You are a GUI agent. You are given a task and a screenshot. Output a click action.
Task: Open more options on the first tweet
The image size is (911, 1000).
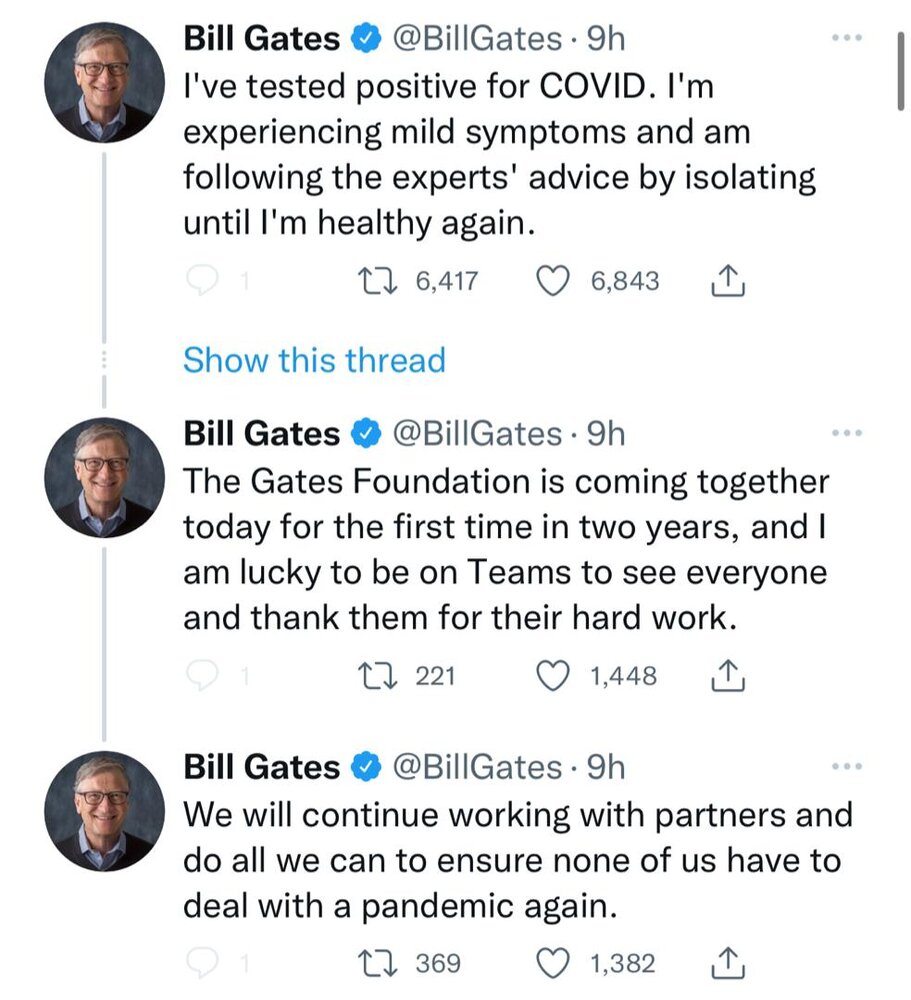pos(846,39)
